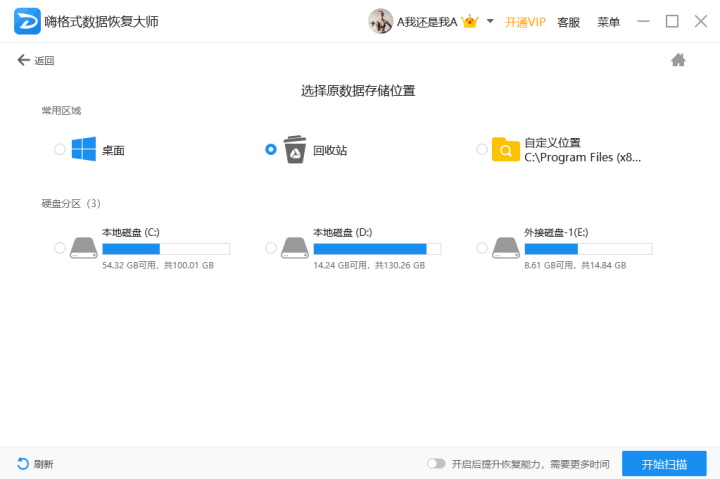This screenshot has height=479, width=720.
Task: Click the 刷新 refresh icon
Action: click(22, 464)
